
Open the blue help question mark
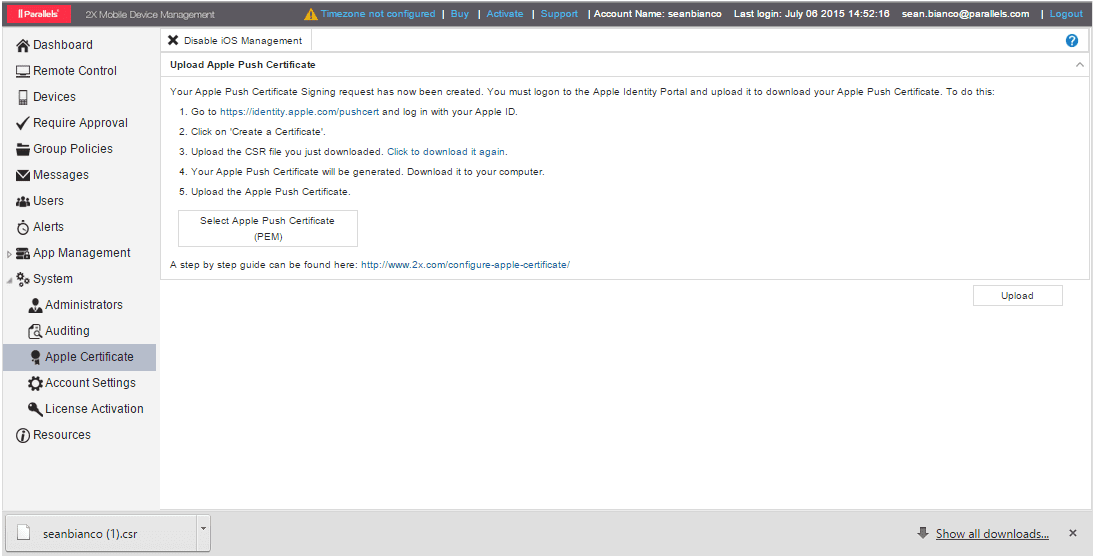point(1072,41)
